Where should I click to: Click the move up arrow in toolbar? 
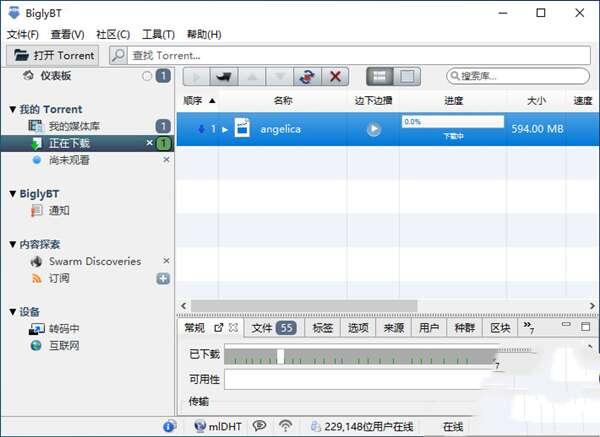pos(252,77)
